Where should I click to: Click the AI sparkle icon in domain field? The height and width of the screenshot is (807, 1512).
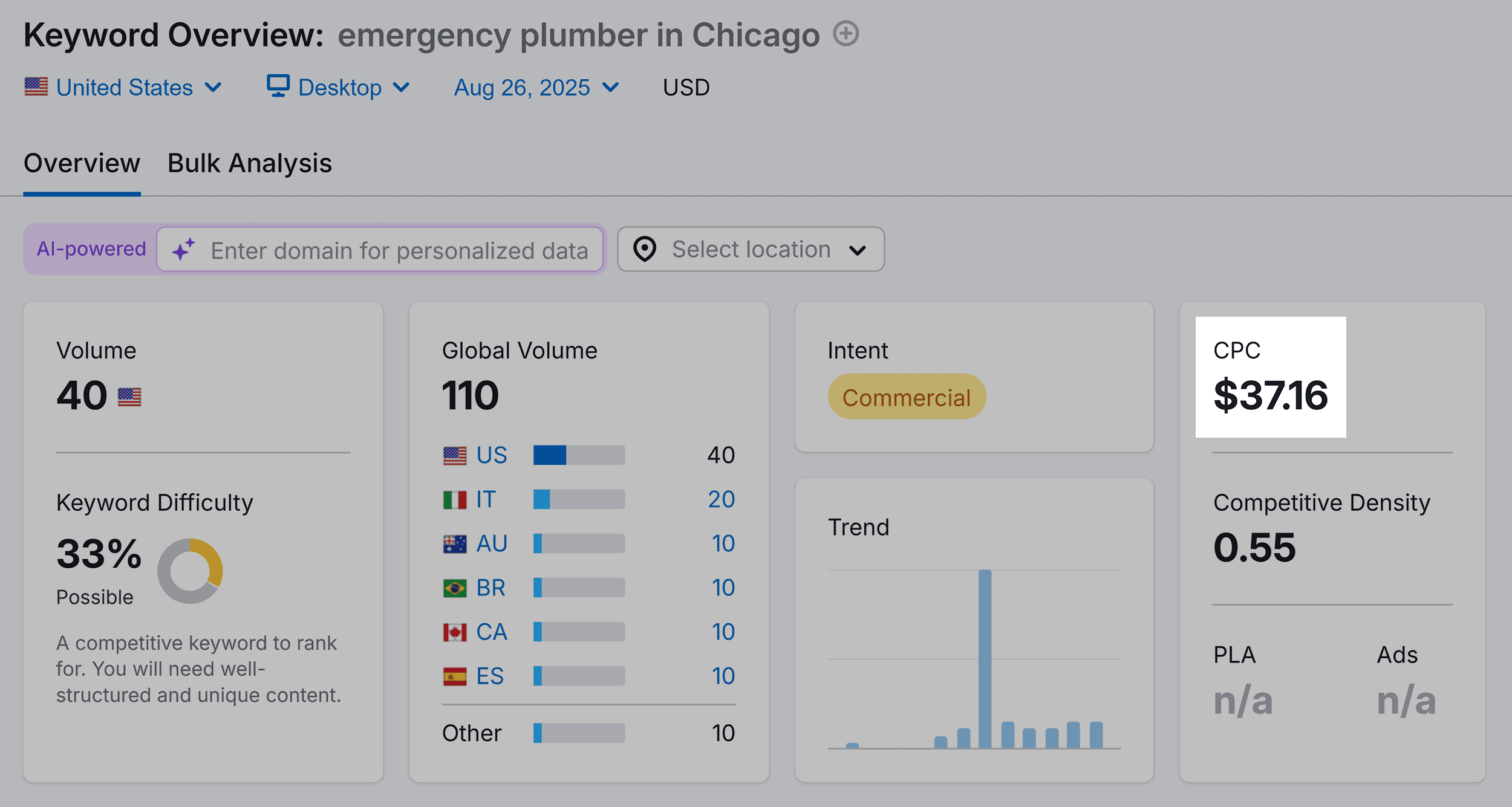tap(184, 250)
